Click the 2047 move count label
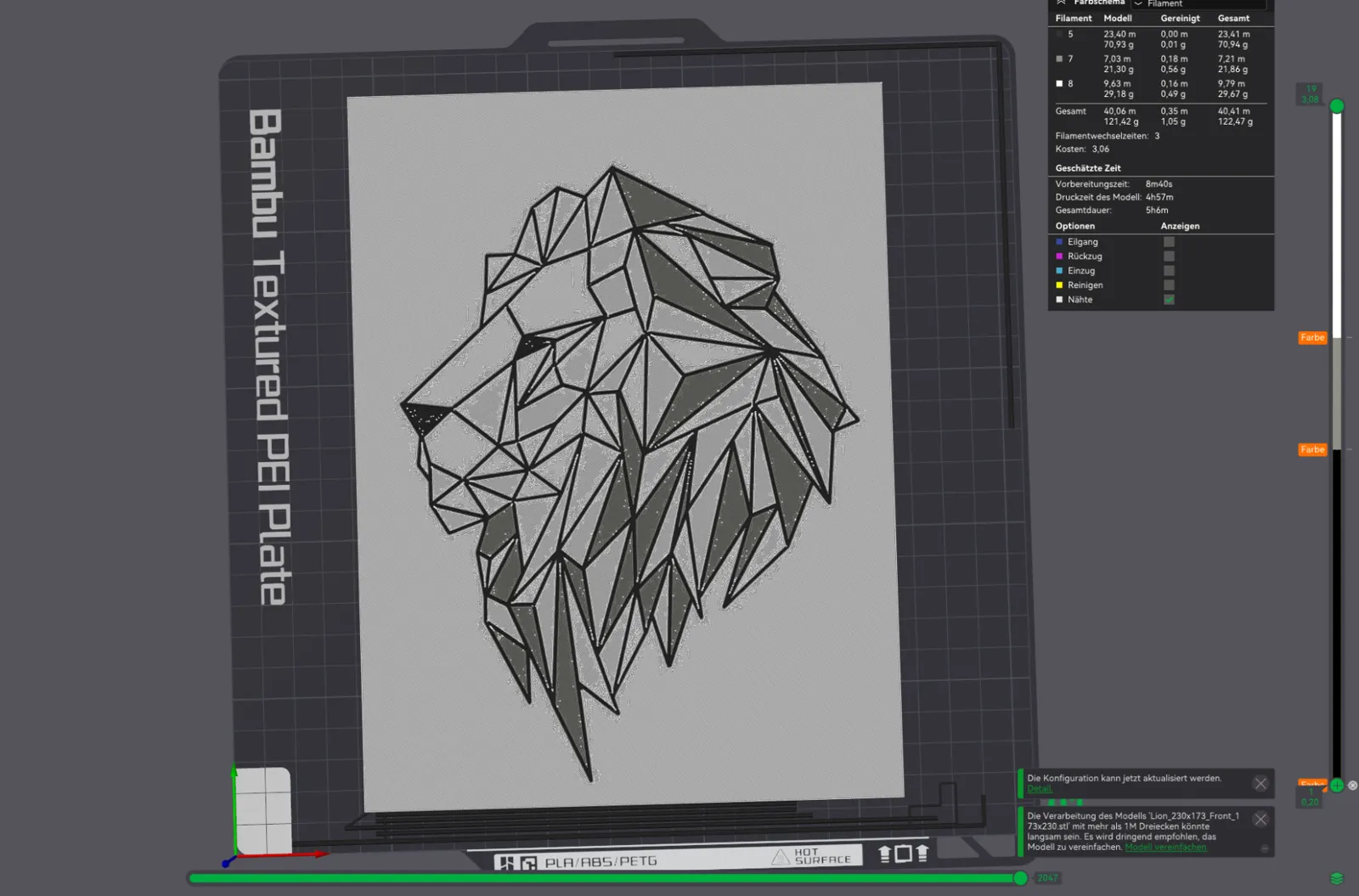Image resolution: width=1359 pixels, height=896 pixels. click(x=1047, y=878)
